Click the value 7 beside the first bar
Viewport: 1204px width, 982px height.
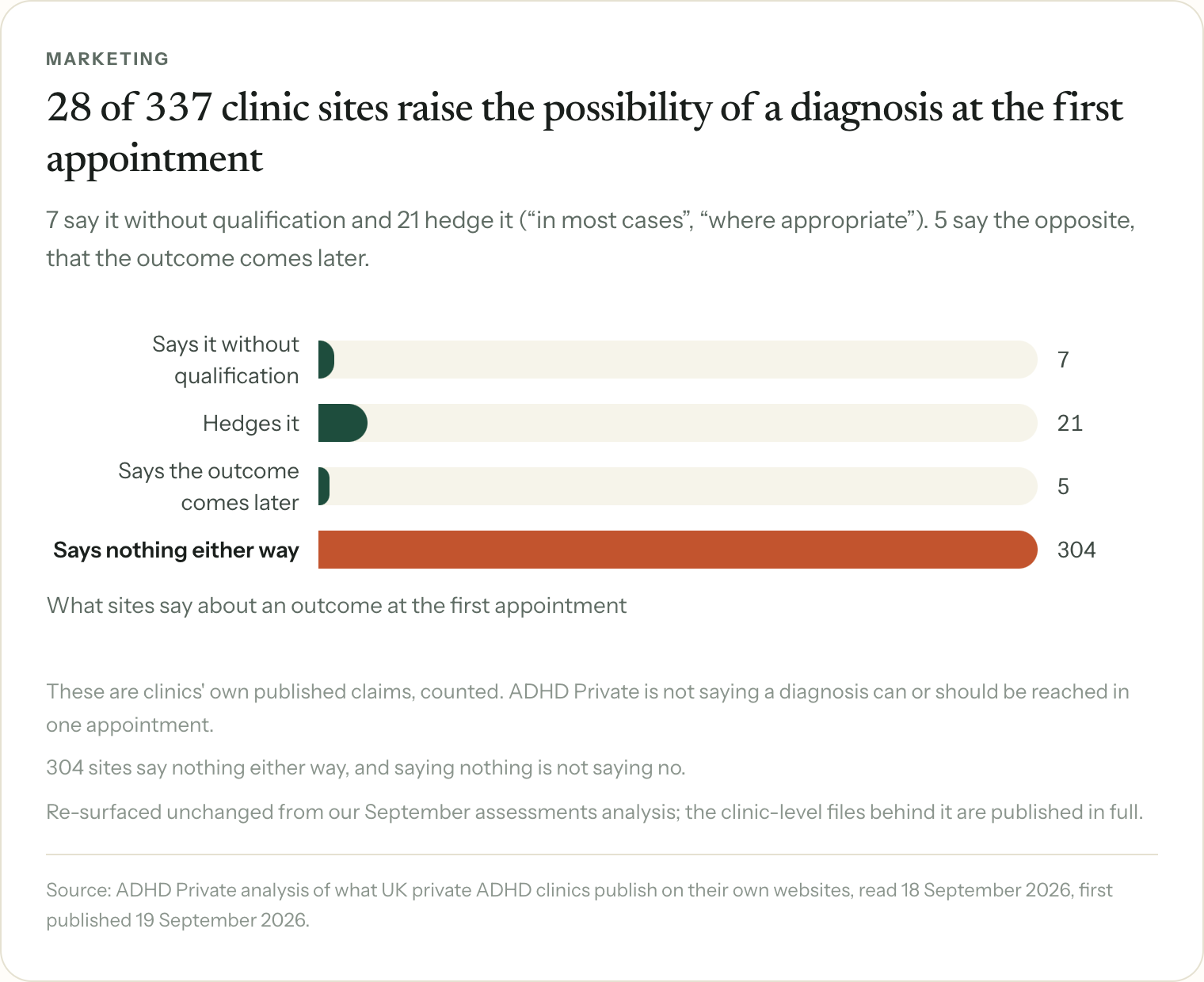(x=1063, y=360)
